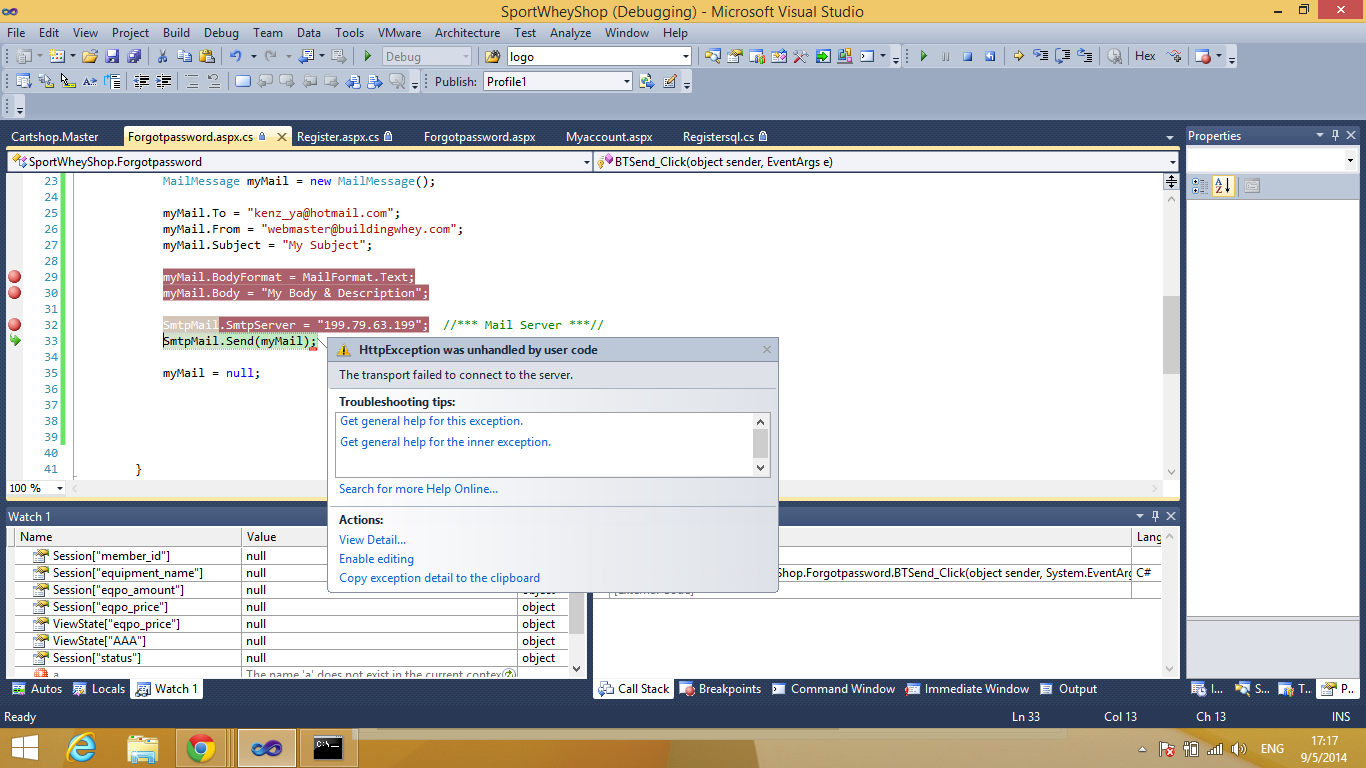Click the Breakpoints window toolbar icon

pyautogui.click(x=1203, y=57)
